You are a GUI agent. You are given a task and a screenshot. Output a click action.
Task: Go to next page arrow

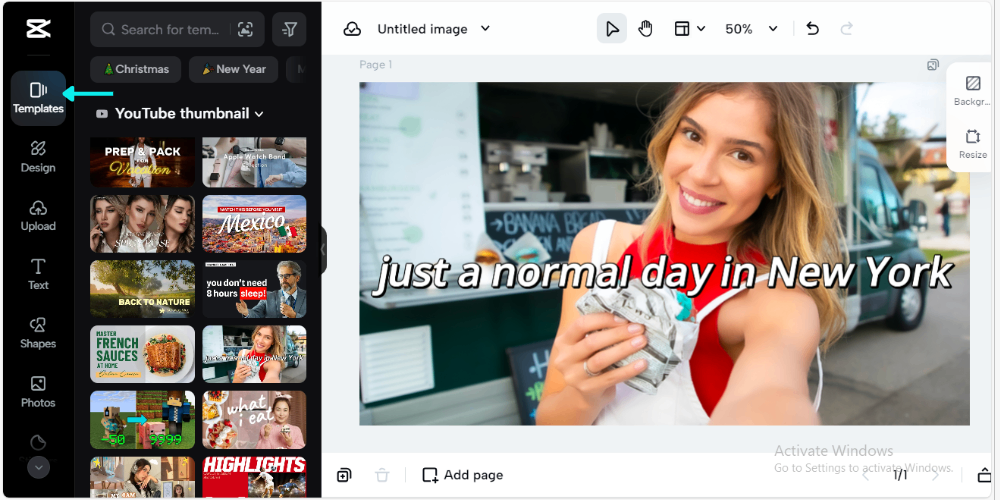(x=936, y=475)
